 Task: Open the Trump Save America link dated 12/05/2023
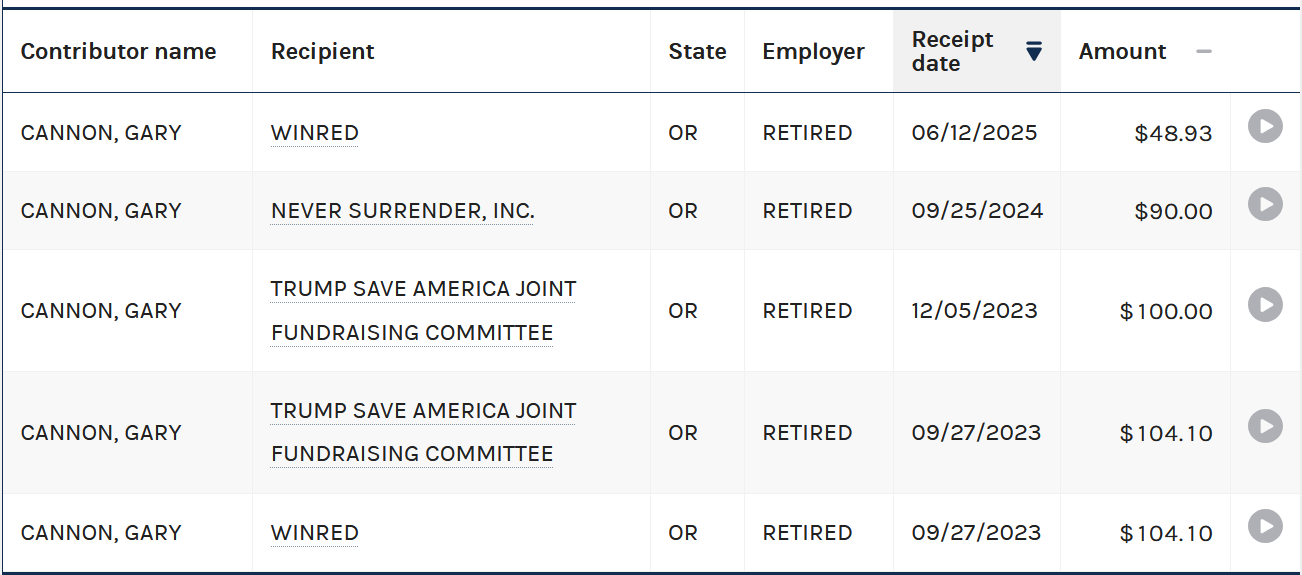(x=424, y=311)
